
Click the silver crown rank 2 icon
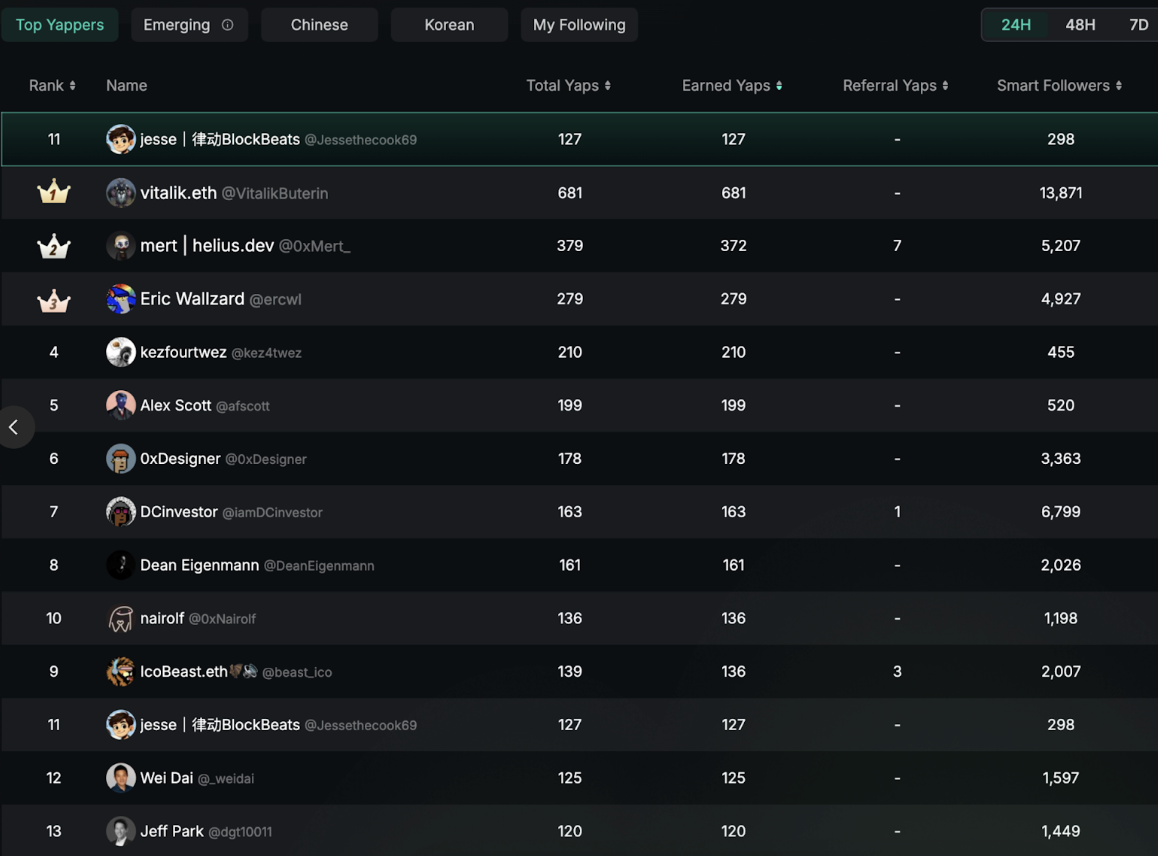click(54, 246)
